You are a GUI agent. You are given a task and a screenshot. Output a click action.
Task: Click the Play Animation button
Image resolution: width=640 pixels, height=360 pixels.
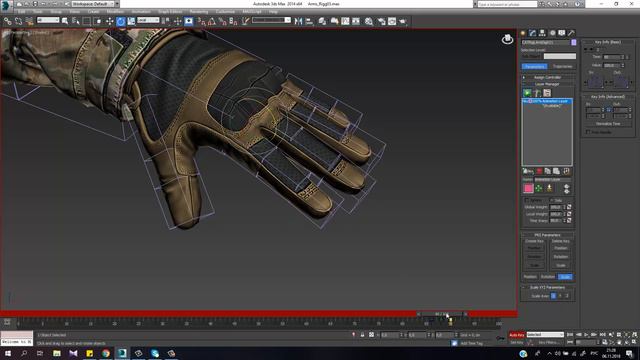tap(586, 335)
